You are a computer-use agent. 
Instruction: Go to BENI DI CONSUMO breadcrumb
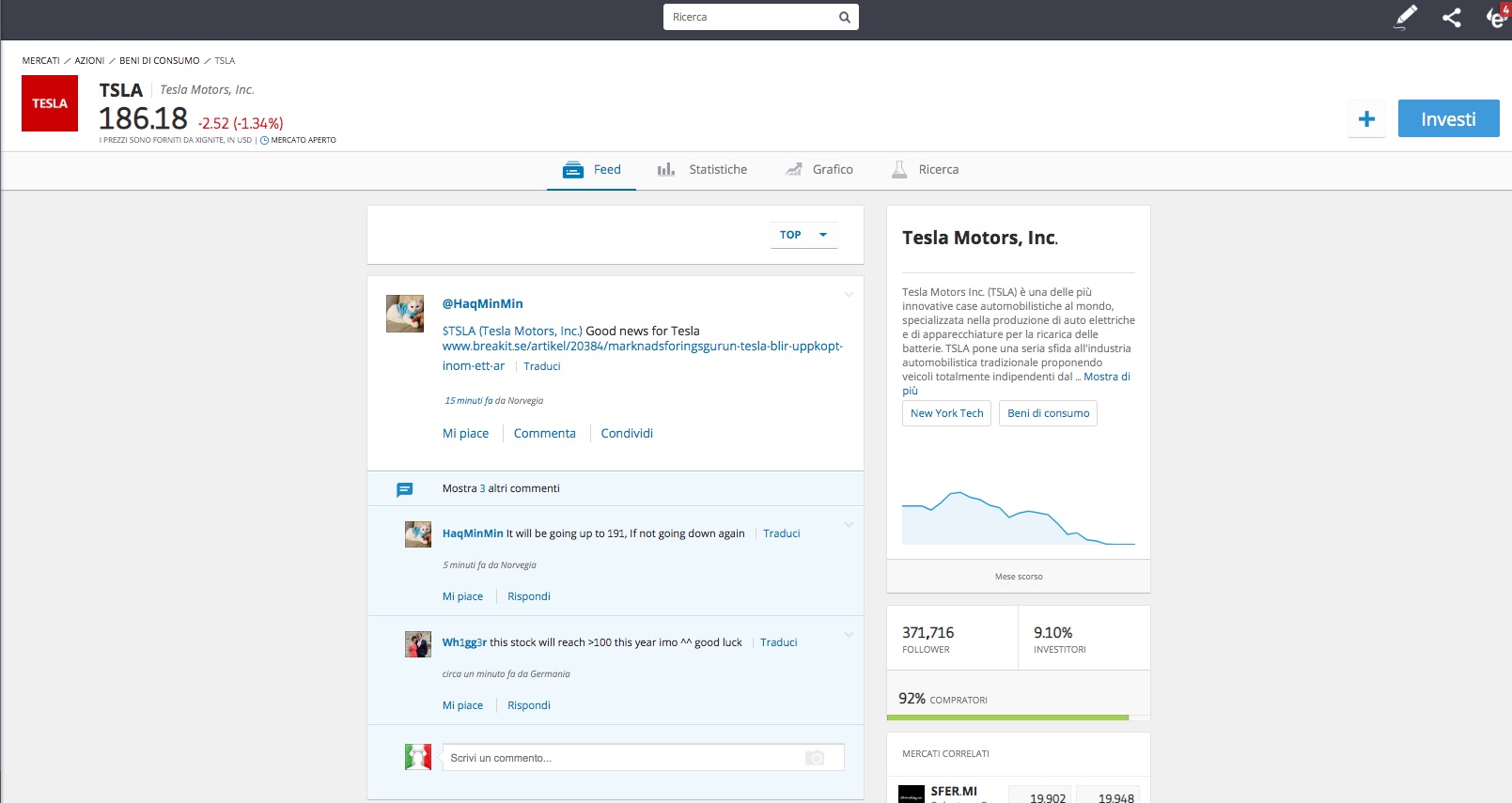tap(160, 61)
